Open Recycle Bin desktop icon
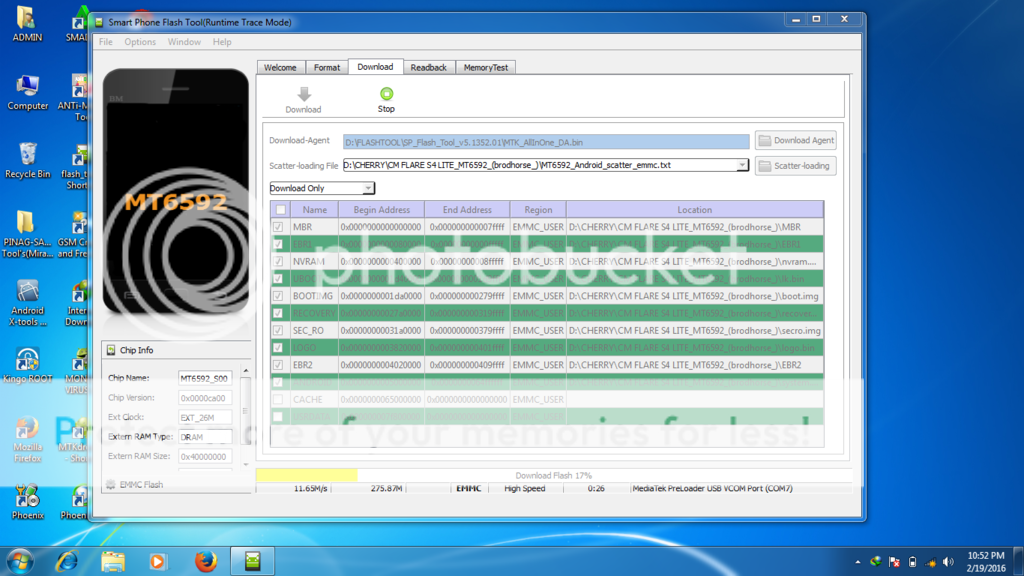The width and height of the screenshot is (1024, 576). [x=27, y=155]
